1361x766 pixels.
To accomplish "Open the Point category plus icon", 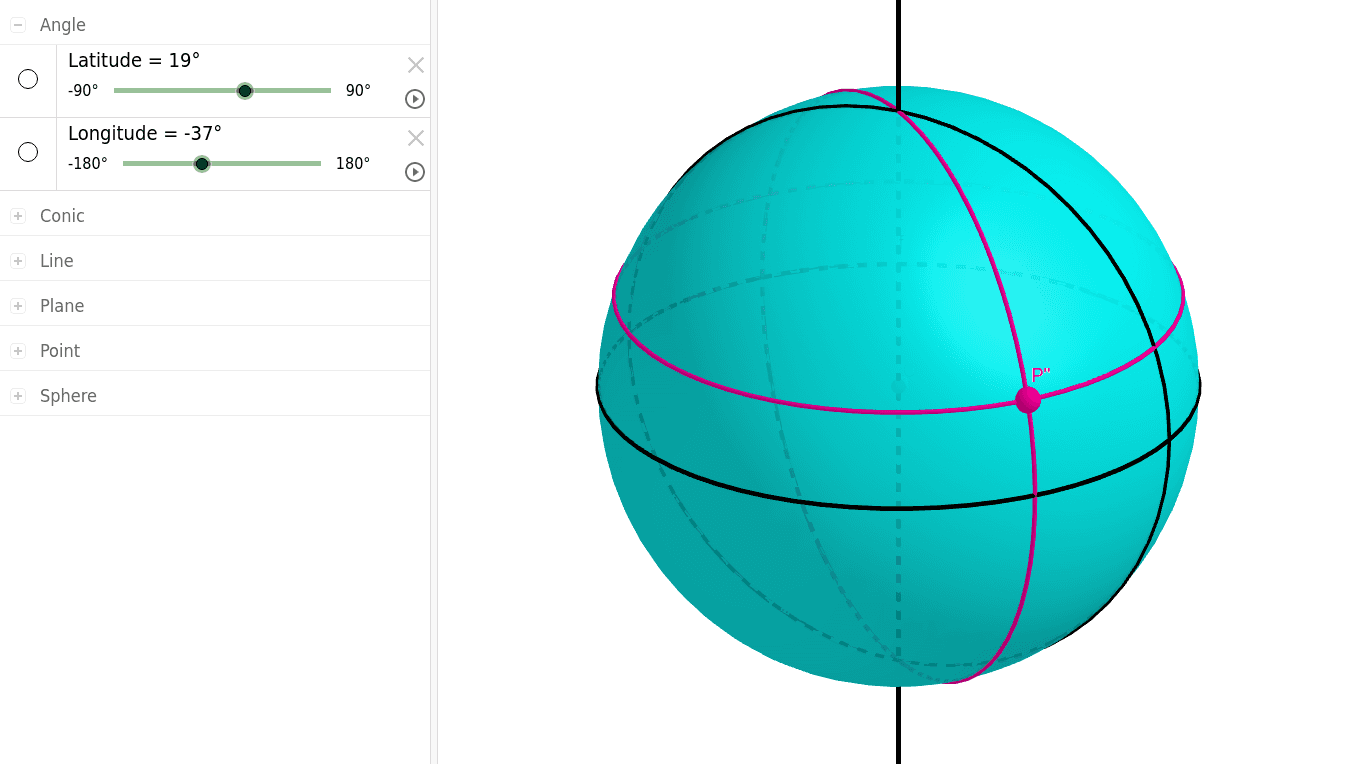I will (x=18, y=351).
